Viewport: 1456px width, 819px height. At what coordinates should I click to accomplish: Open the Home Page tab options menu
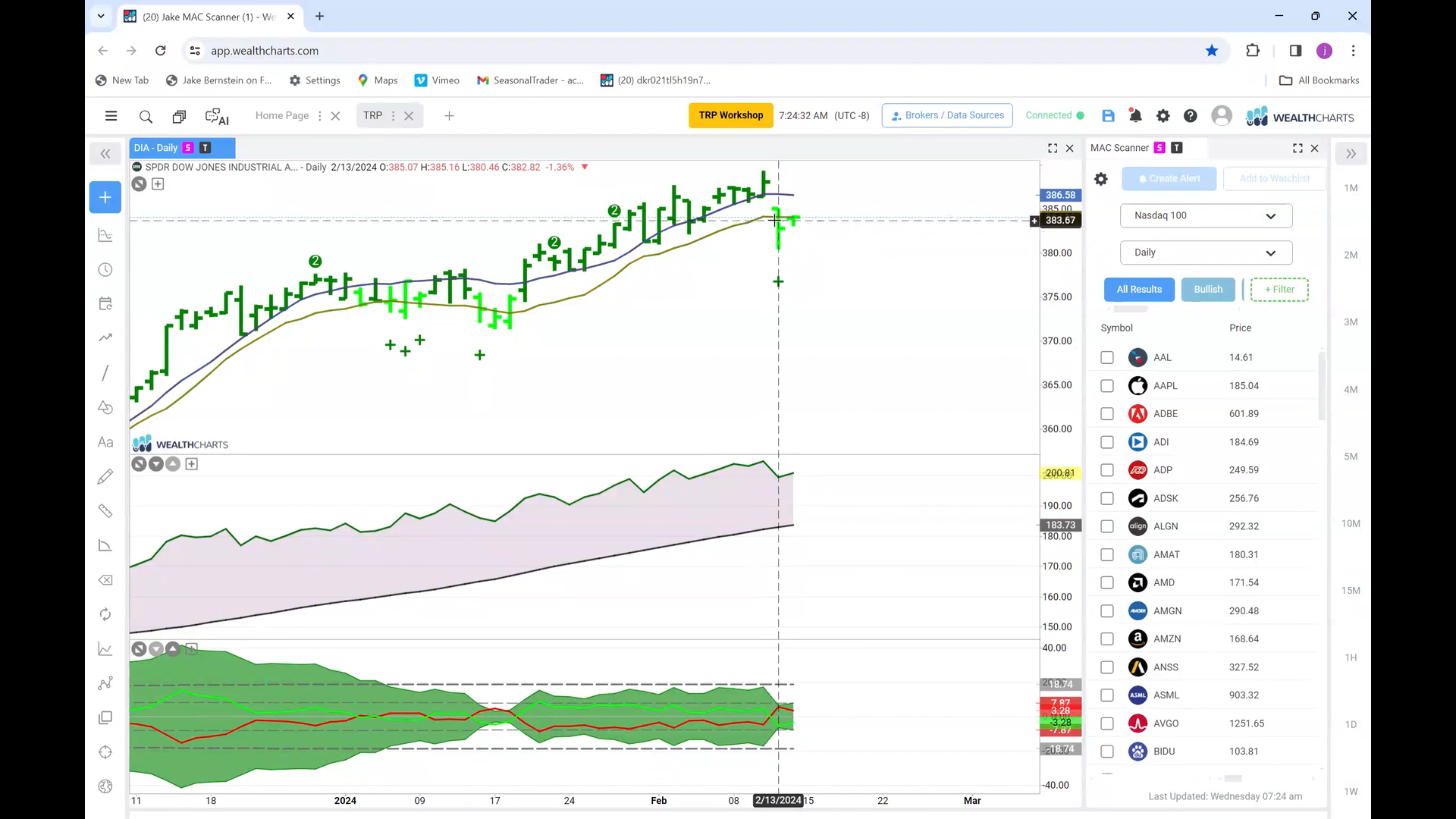(319, 116)
